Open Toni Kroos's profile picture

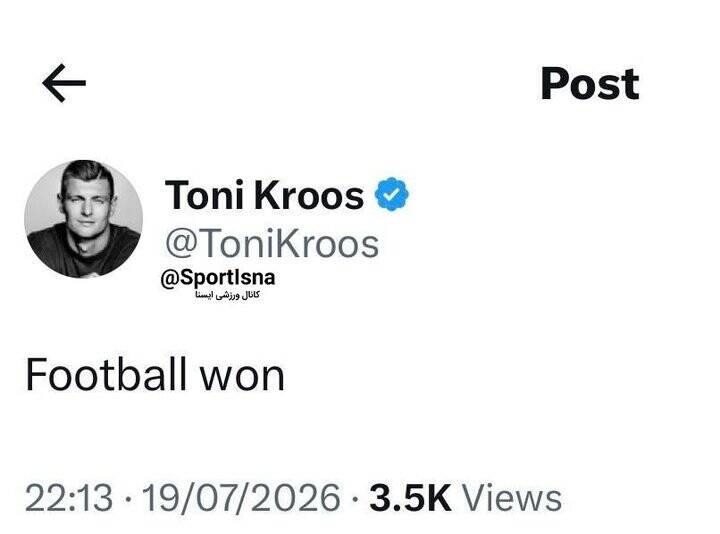point(84,219)
